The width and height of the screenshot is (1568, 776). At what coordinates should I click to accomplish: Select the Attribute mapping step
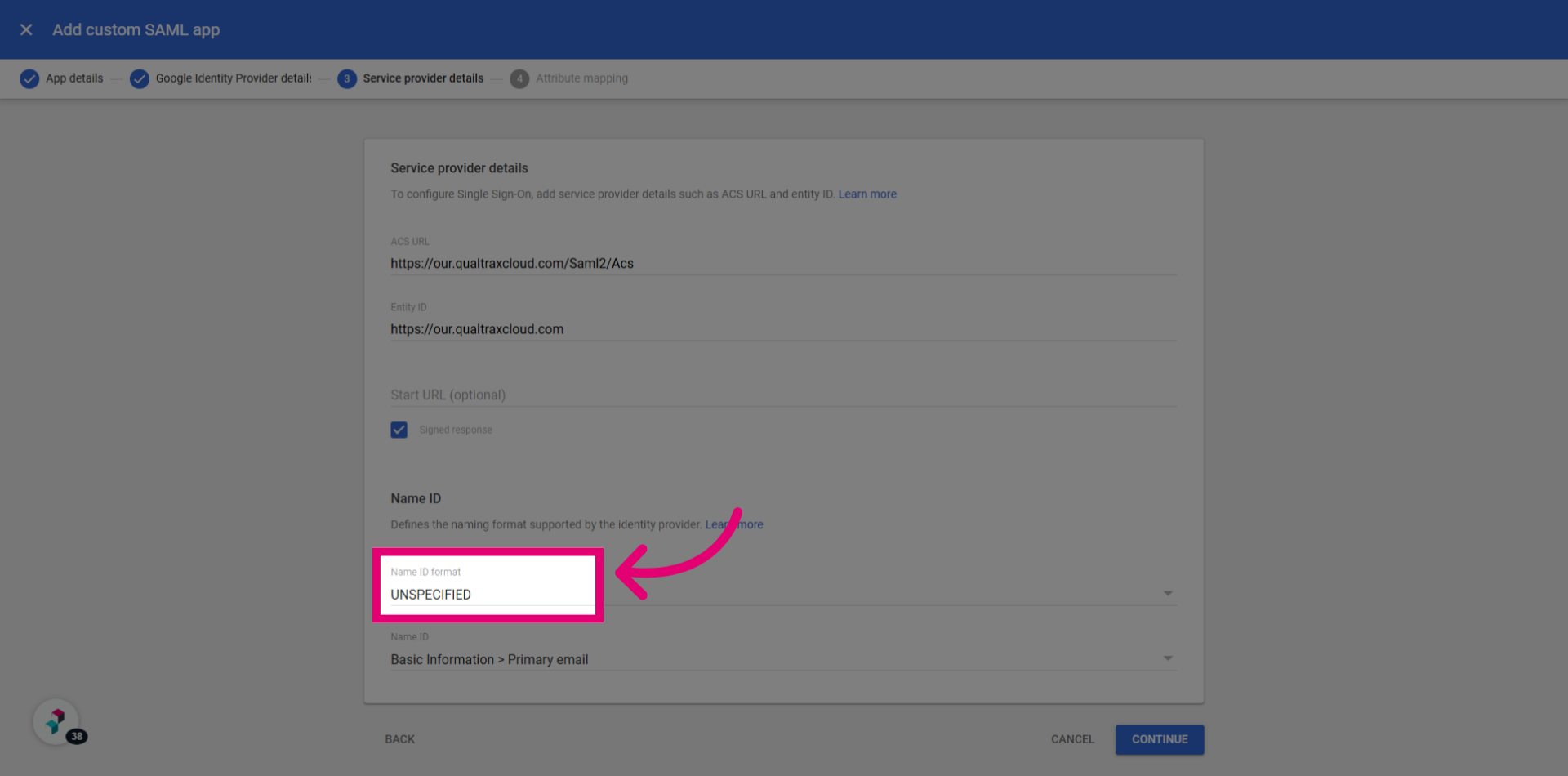coord(581,78)
